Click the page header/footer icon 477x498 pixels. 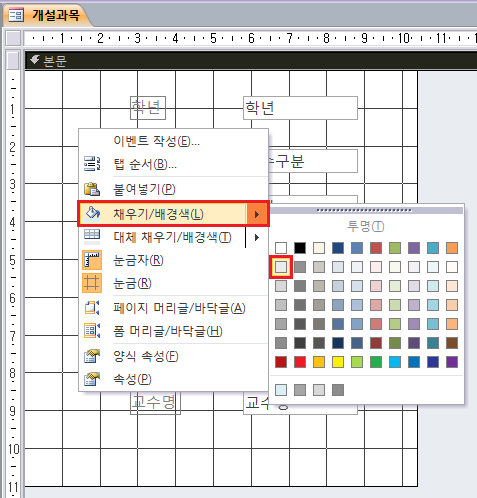[x=92, y=308]
